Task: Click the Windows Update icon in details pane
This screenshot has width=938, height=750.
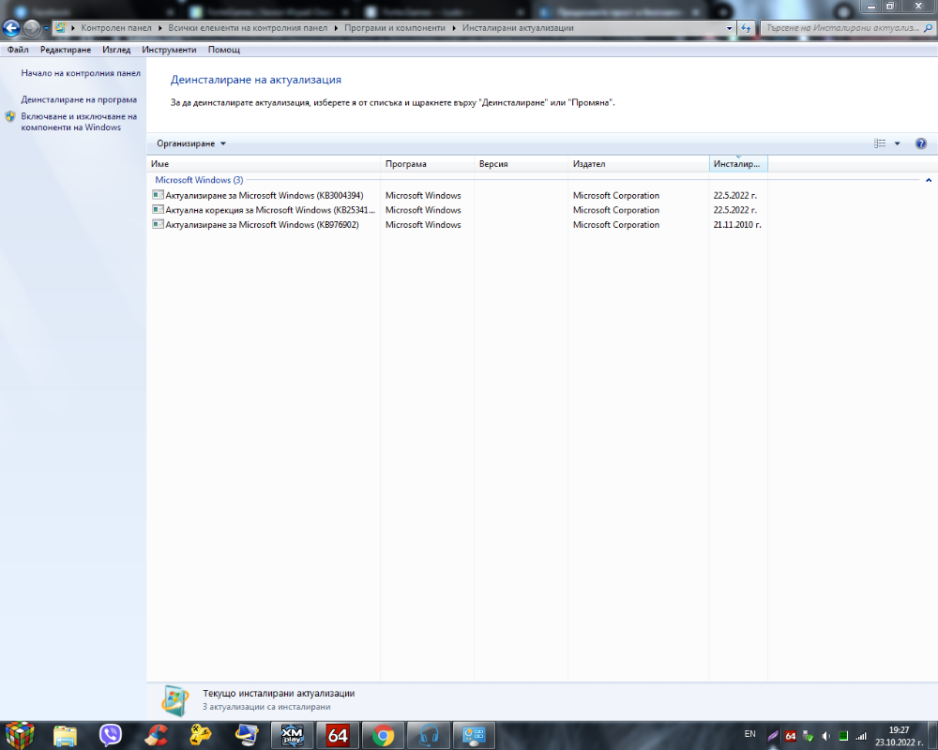Action: click(175, 700)
